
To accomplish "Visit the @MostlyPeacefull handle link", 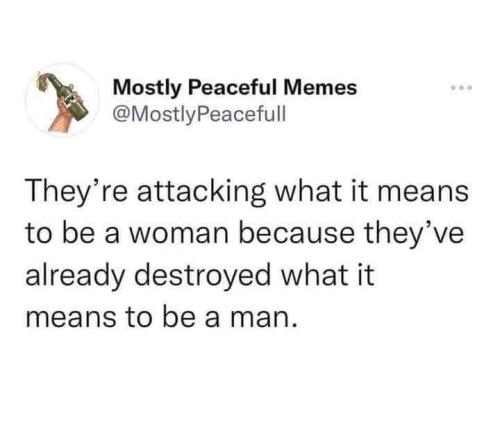I will click(199, 114).
